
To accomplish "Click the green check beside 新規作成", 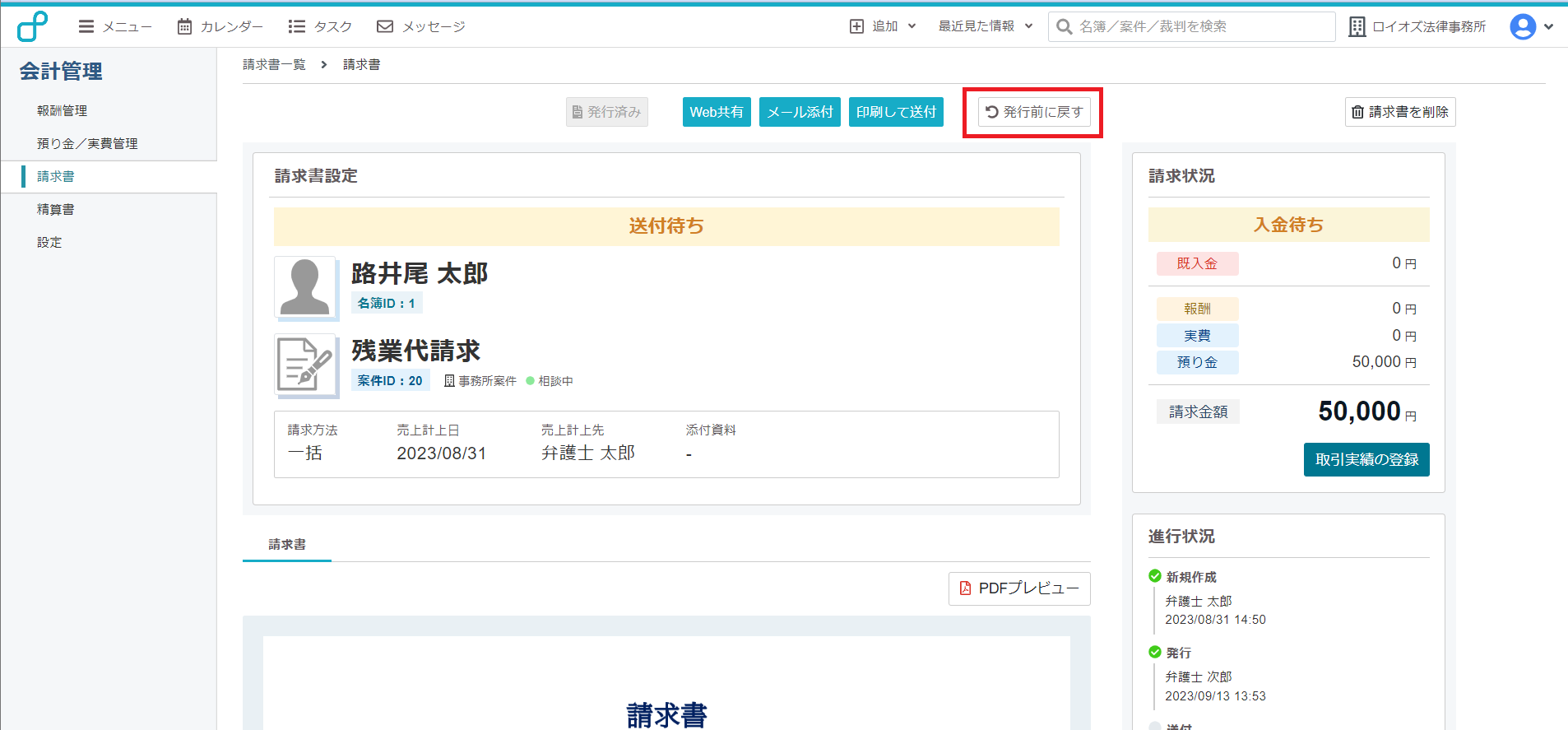I will [1155, 576].
